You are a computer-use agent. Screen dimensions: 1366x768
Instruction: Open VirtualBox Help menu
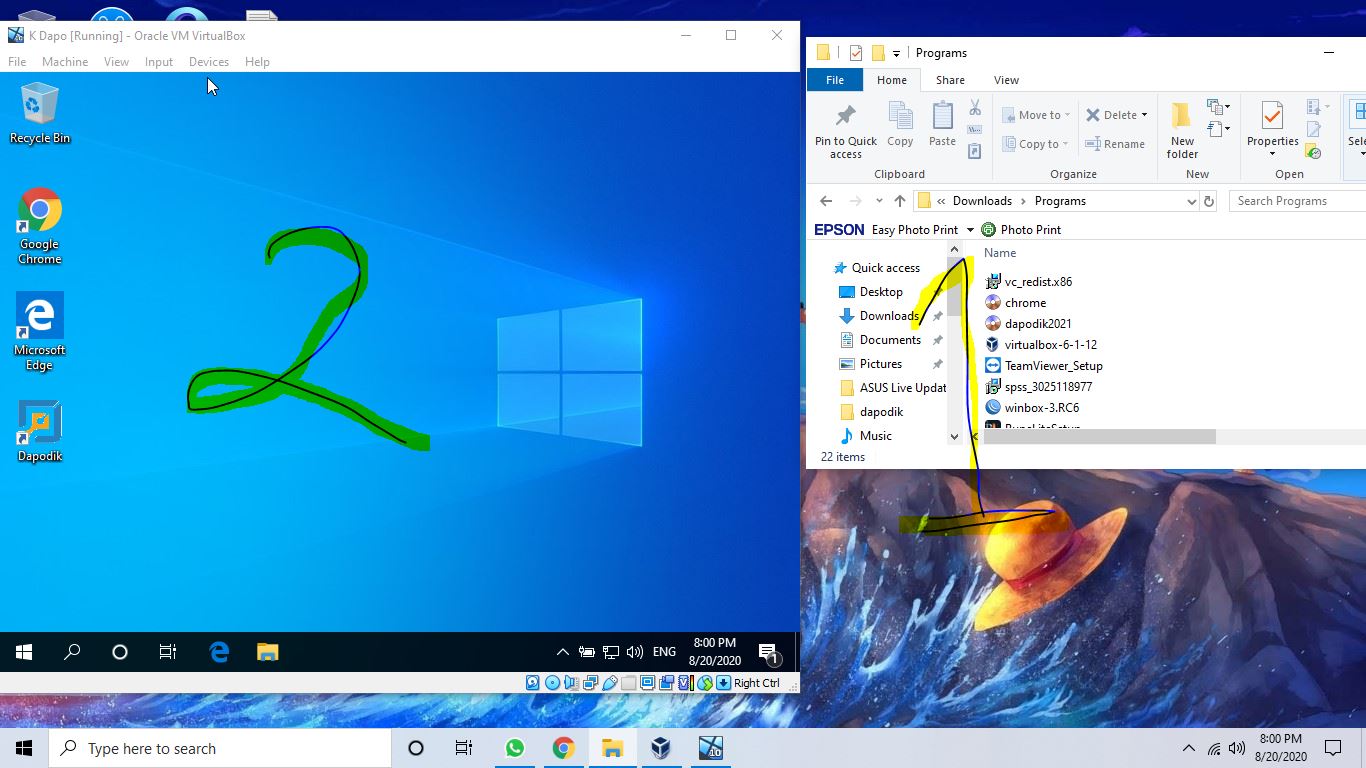(257, 61)
